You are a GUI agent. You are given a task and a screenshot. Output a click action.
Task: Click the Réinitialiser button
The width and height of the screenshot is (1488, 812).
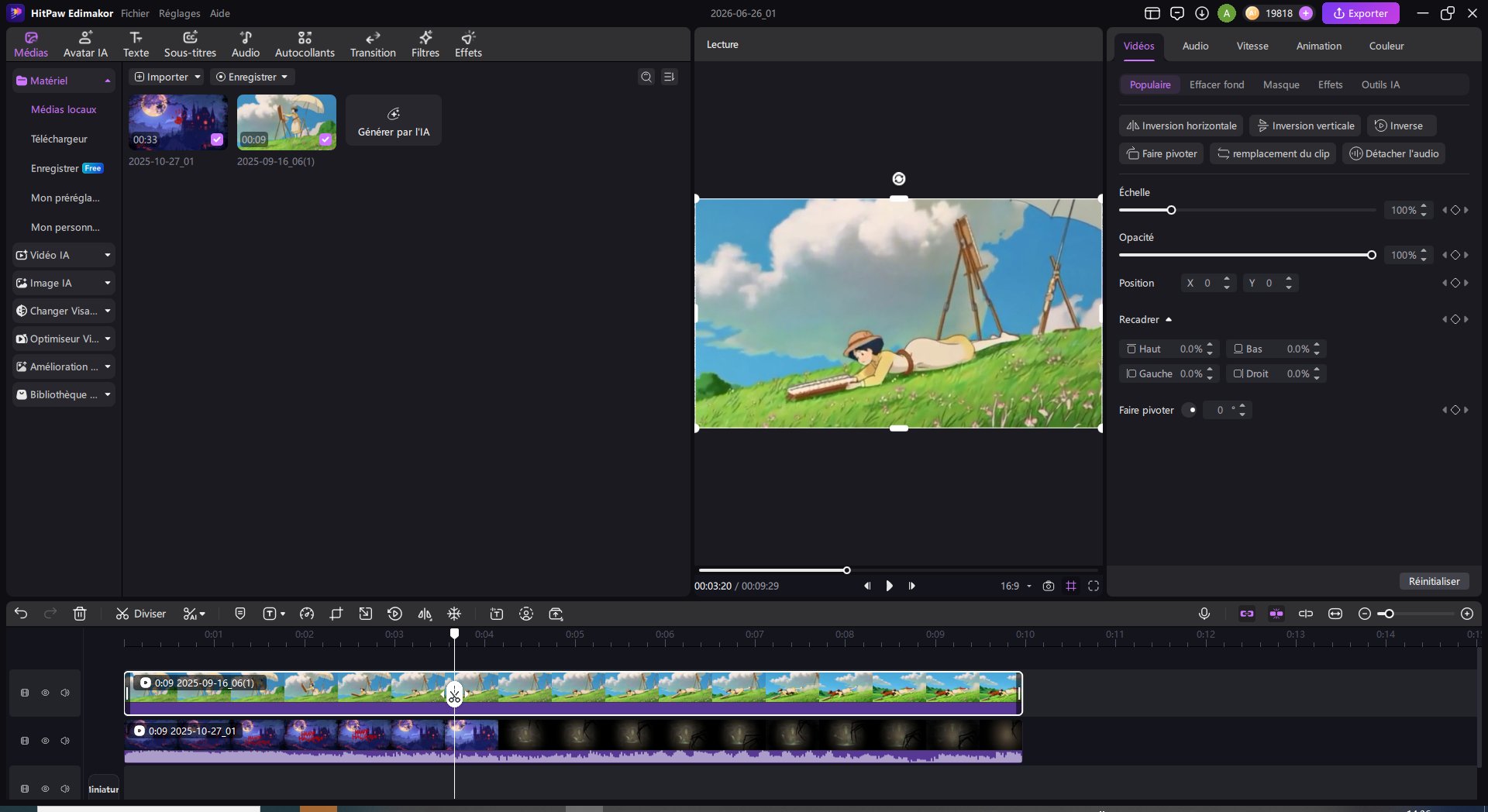pos(1434,581)
